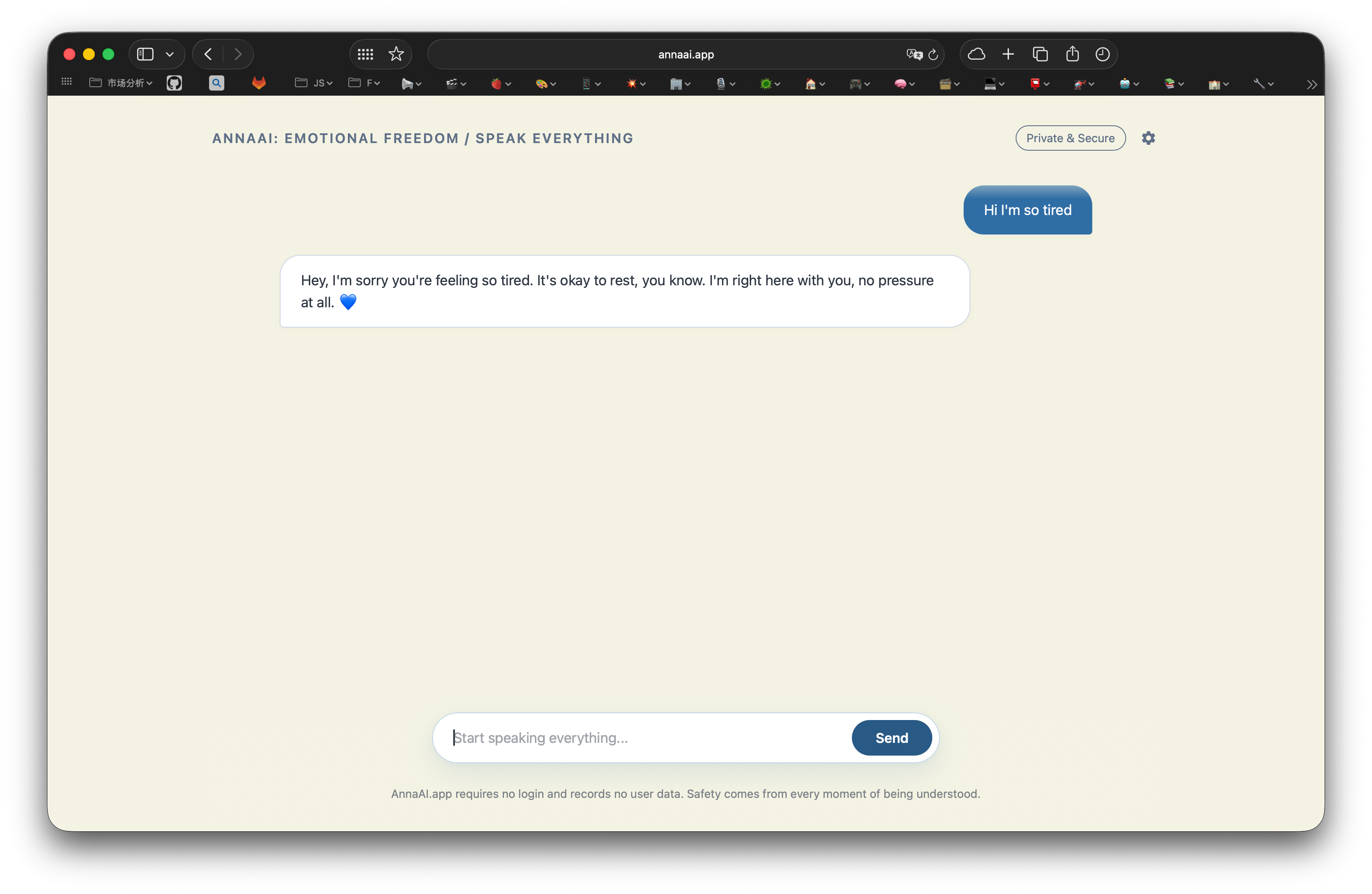
Task: Click the brain emoji bookmark
Action: point(901,83)
